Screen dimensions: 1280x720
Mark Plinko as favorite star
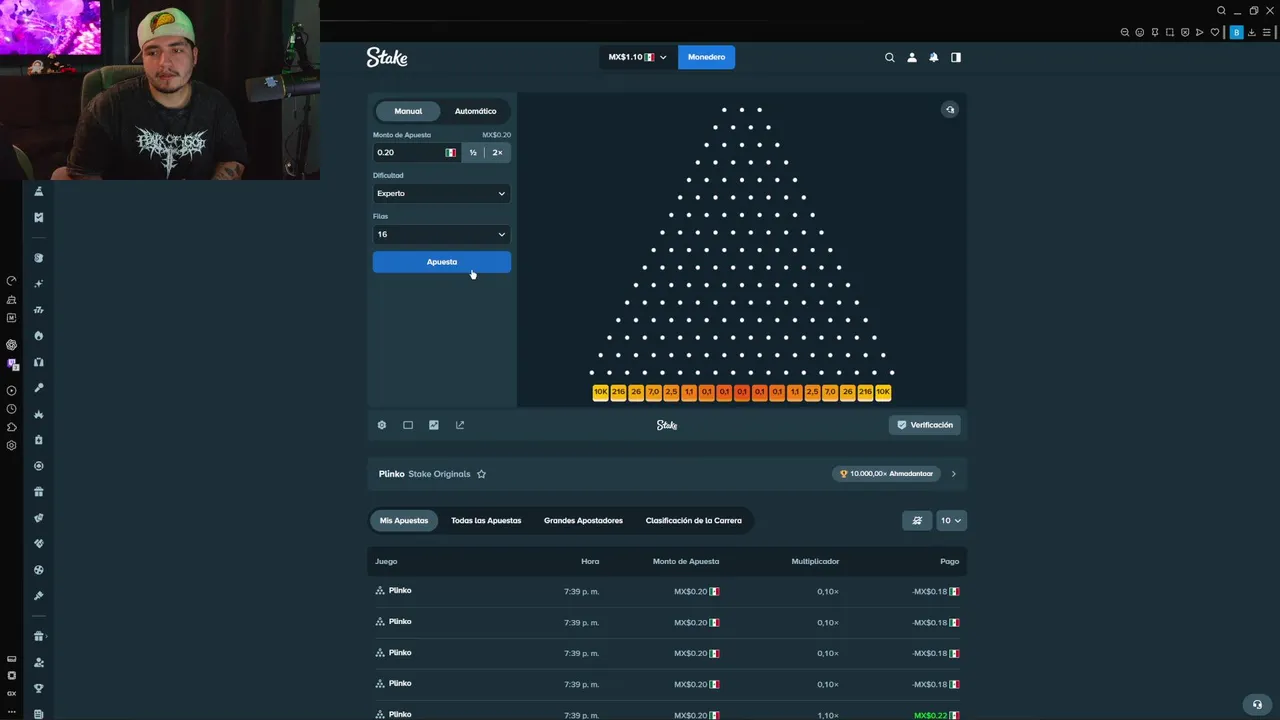[x=481, y=474]
